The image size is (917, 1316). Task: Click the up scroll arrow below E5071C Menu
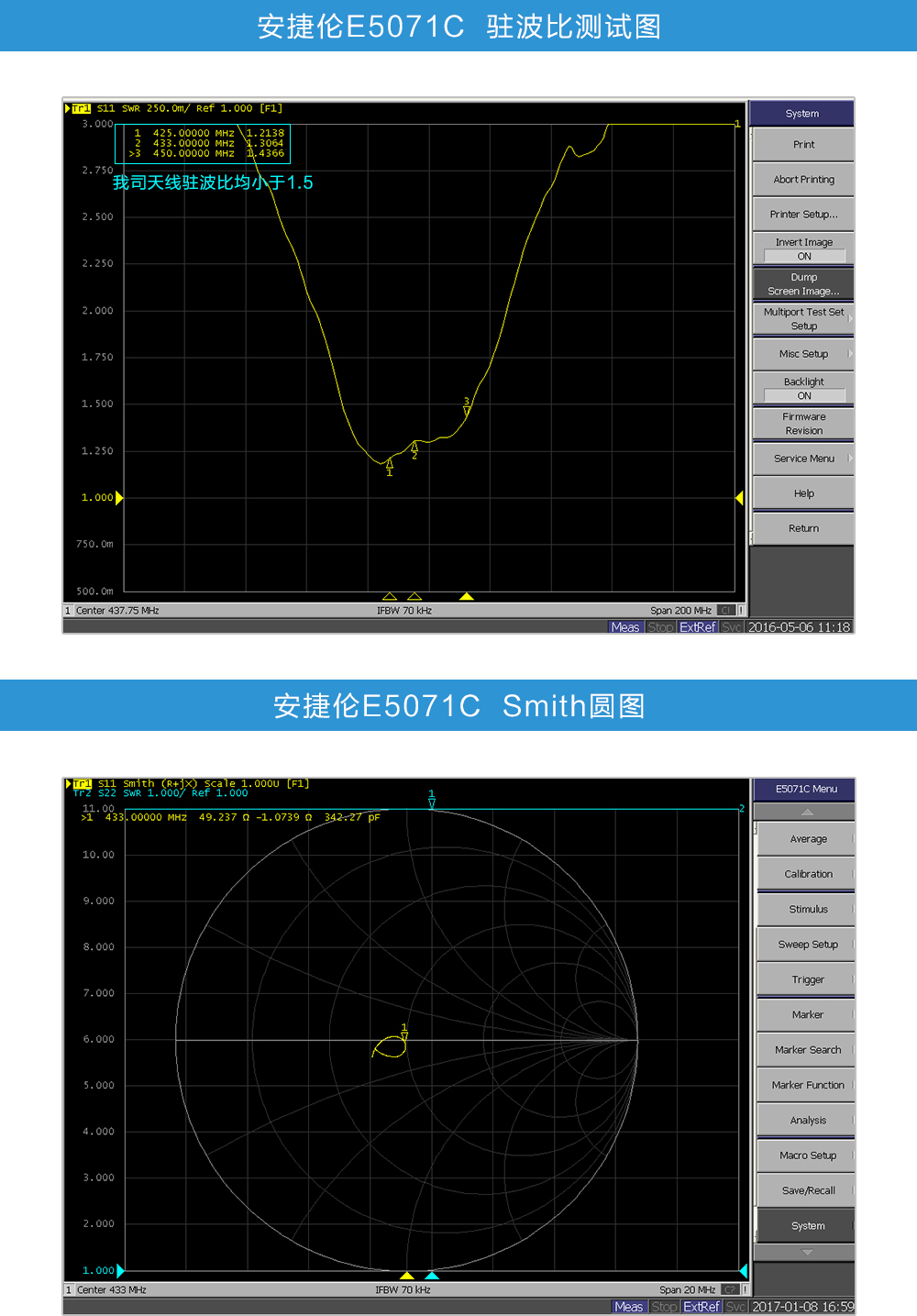click(x=804, y=811)
